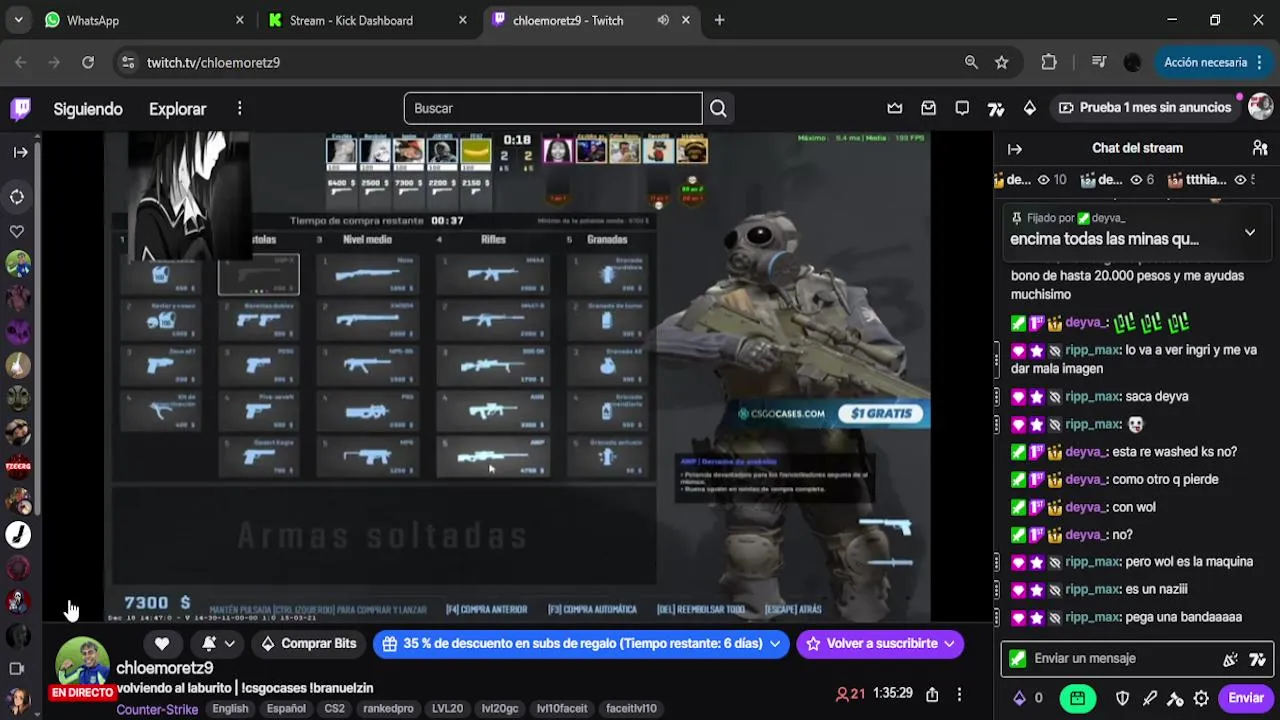Toggle the follow heart button
This screenshot has height=720, width=1280.
coord(162,644)
